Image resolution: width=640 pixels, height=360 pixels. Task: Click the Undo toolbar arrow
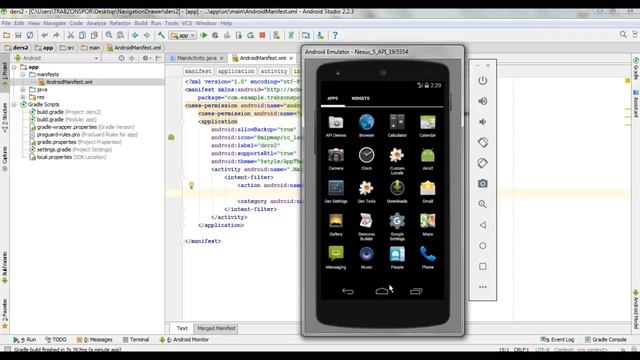pyautogui.click(x=44, y=36)
